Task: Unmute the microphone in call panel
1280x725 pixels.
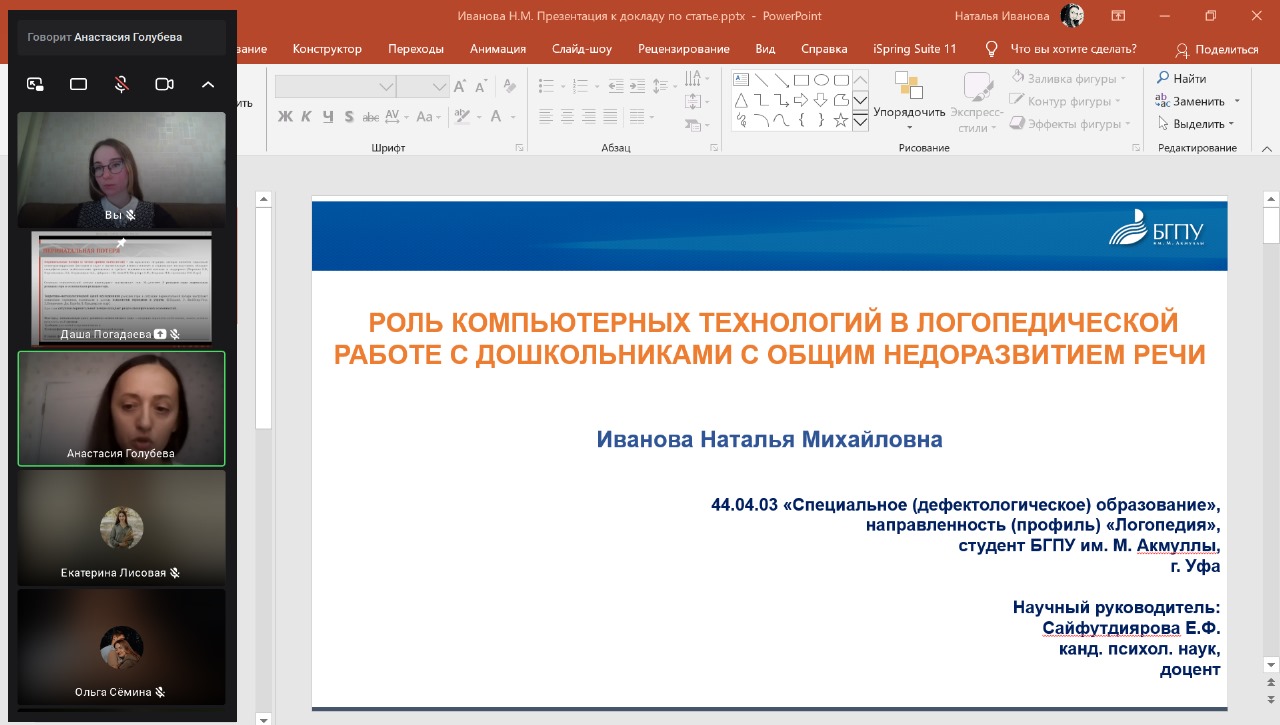Action: (121, 85)
